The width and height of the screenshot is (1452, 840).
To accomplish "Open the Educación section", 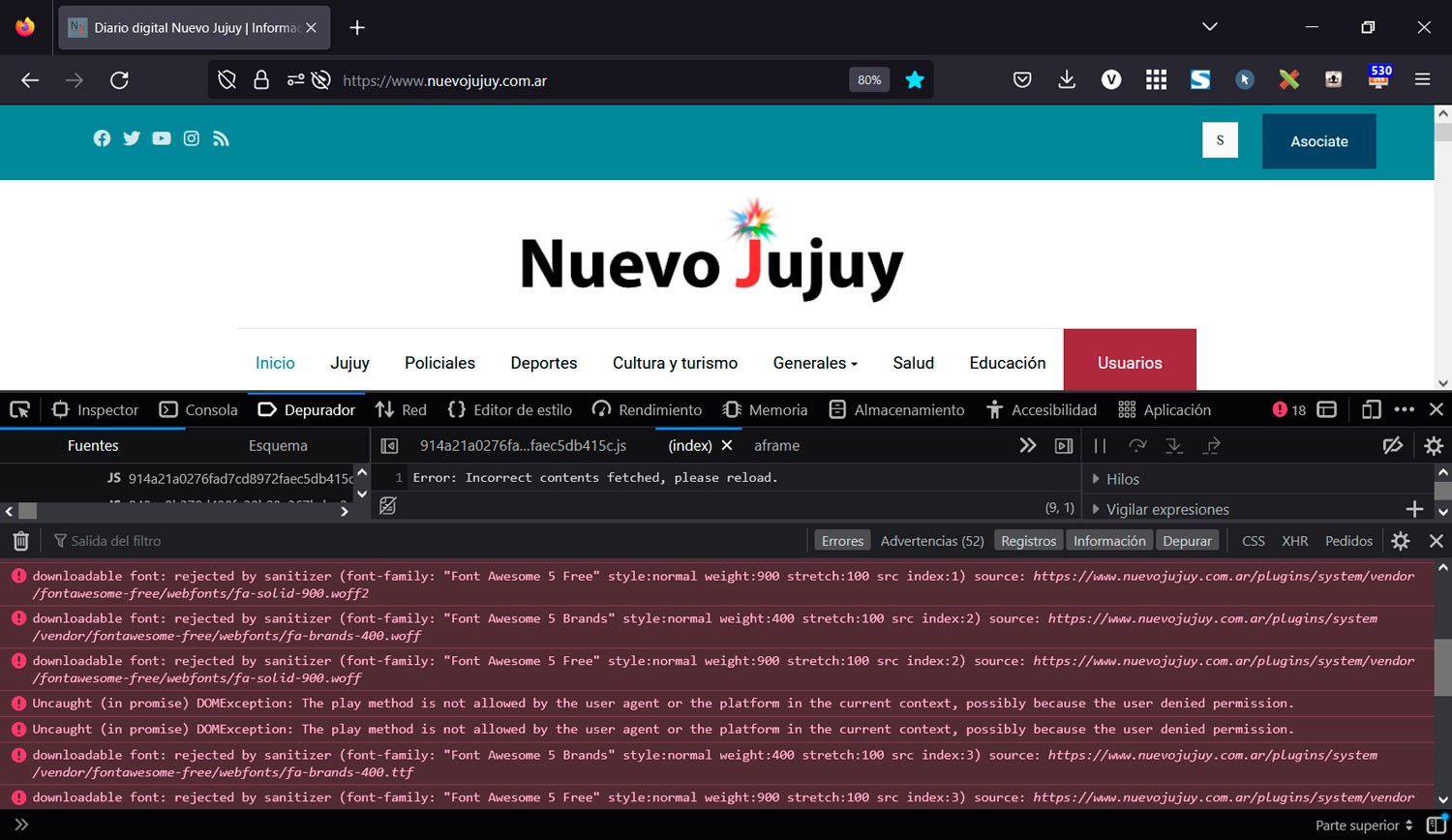I will click(1008, 363).
